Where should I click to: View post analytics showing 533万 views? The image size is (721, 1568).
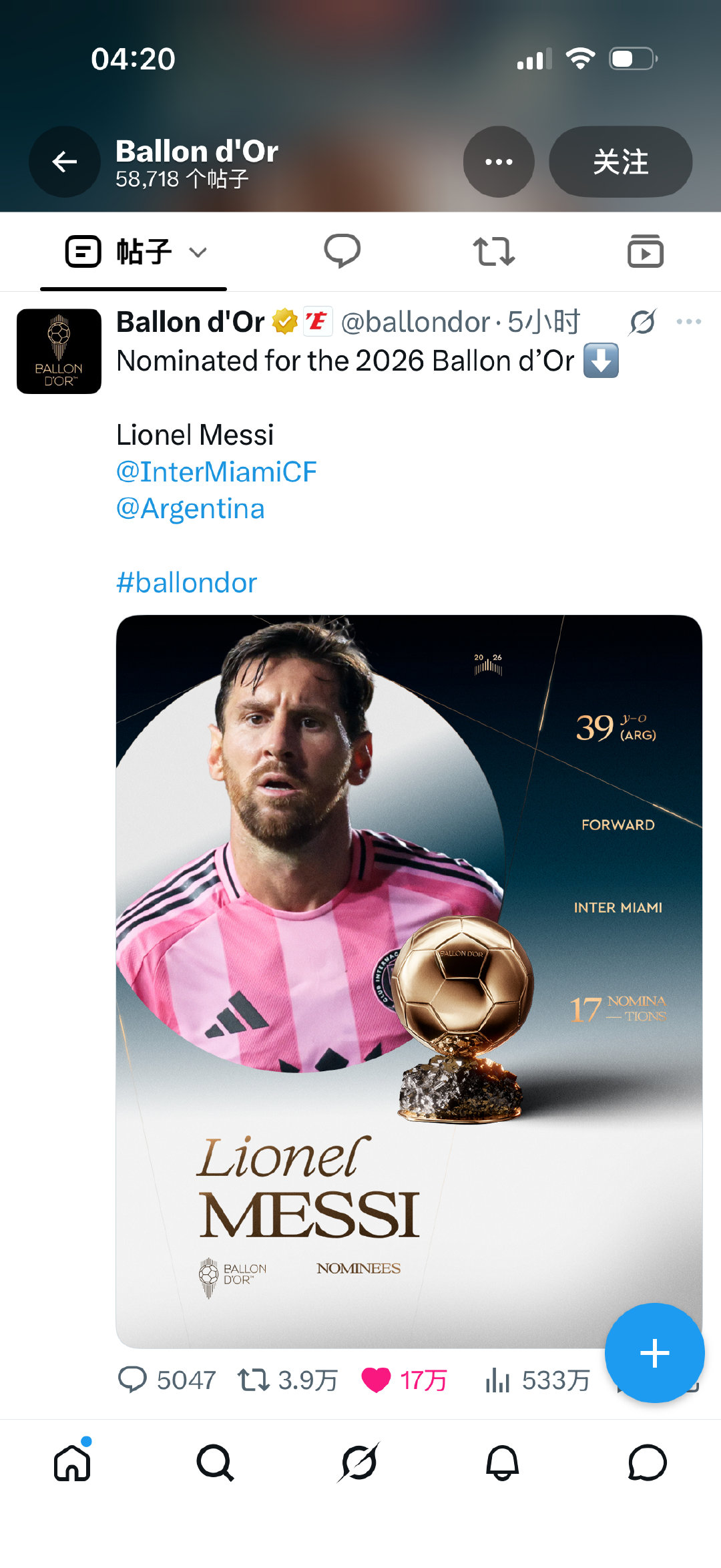(538, 1380)
